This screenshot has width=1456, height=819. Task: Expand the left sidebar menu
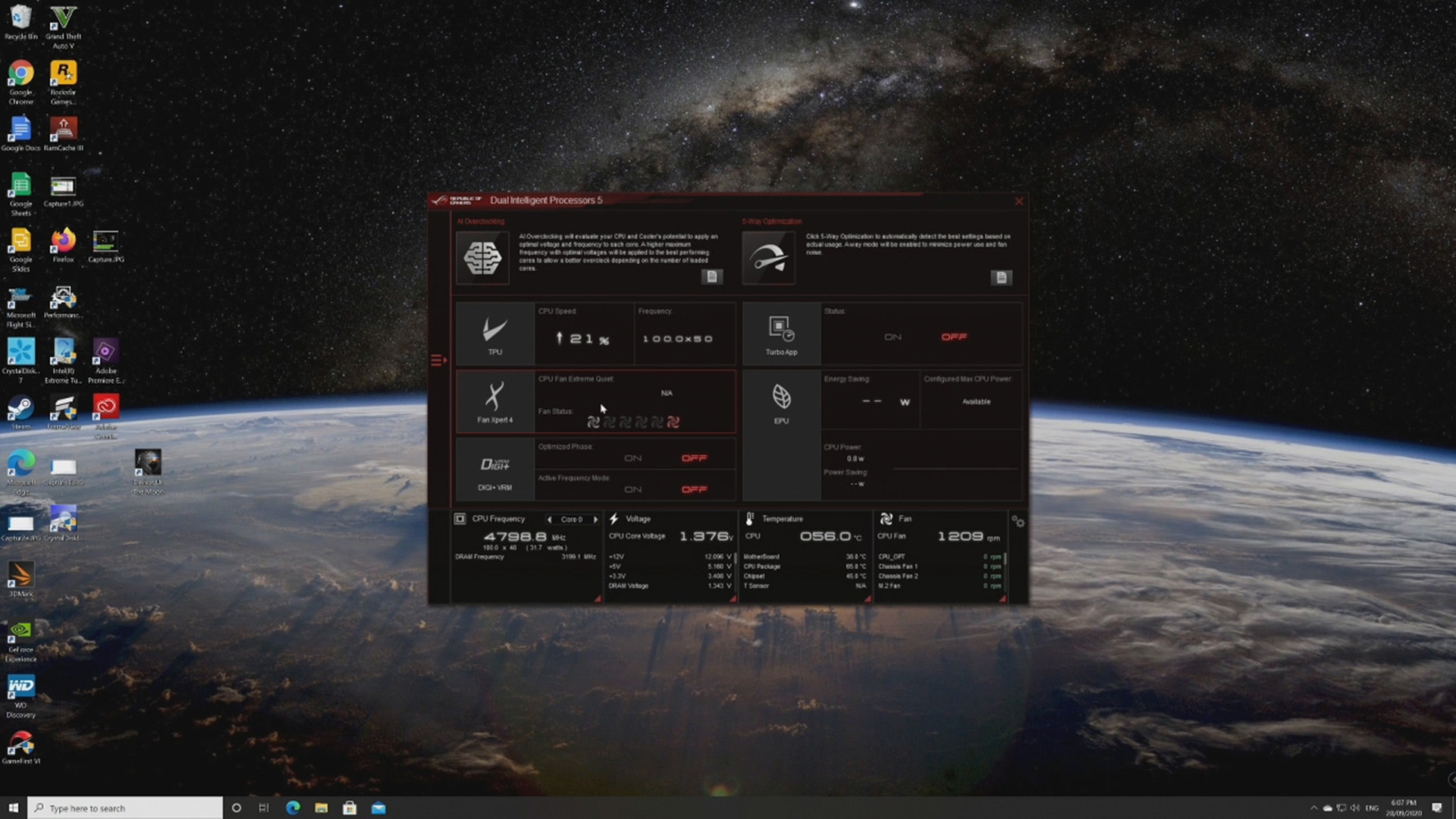438,360
